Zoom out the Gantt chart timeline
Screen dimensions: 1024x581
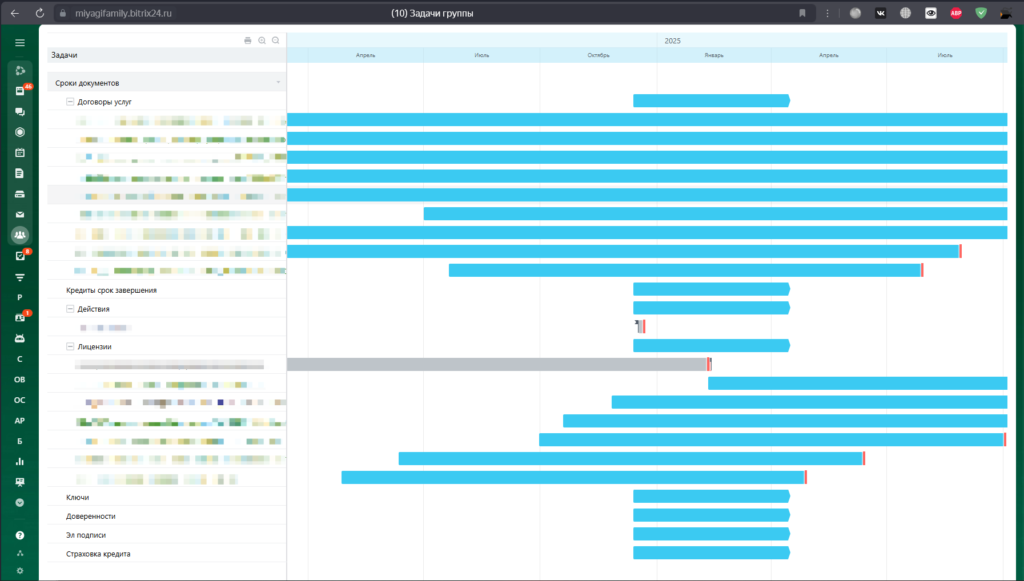point(275,40)
